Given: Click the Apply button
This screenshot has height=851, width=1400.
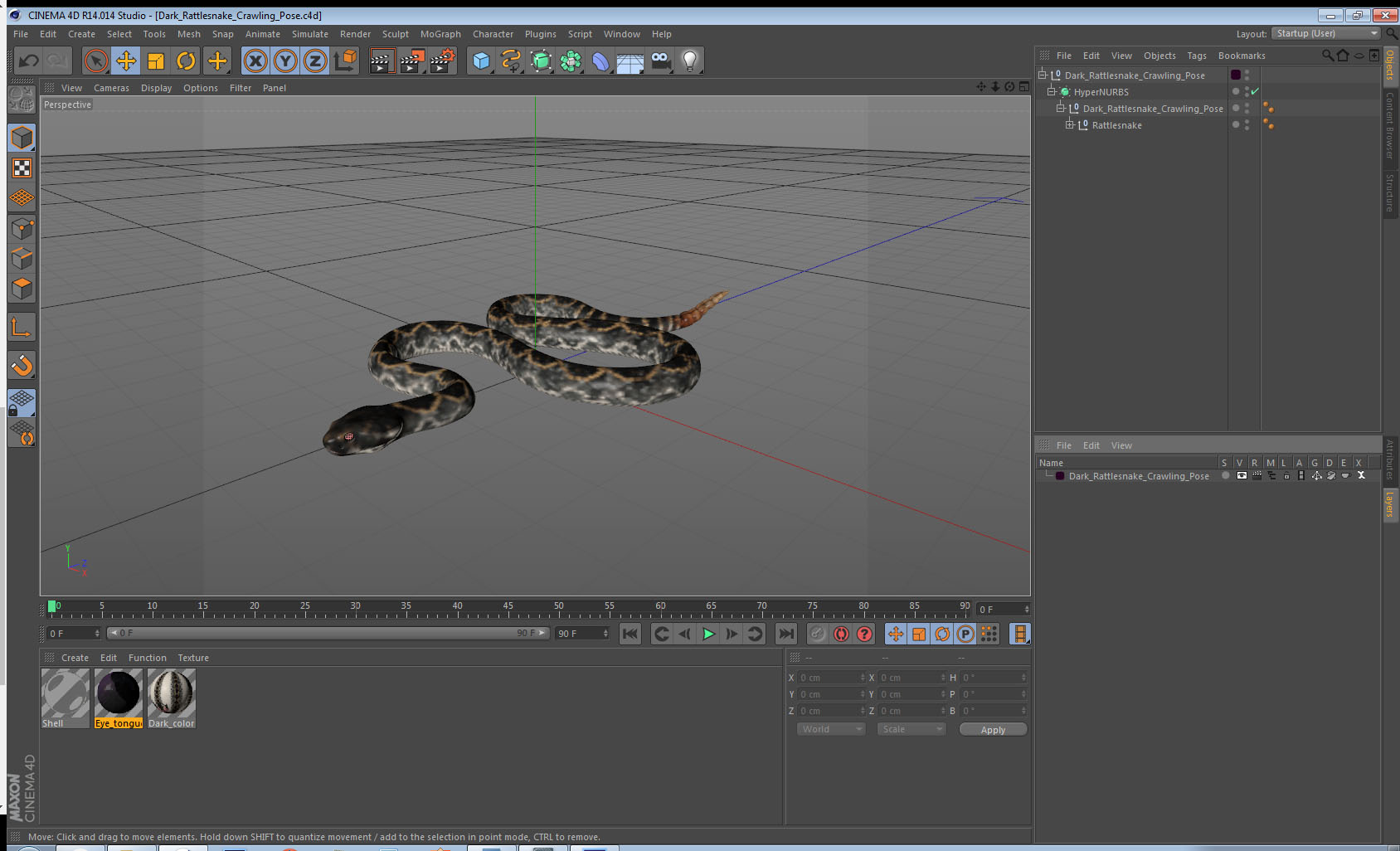Looking at the screenshot, I should click(993, 729).
